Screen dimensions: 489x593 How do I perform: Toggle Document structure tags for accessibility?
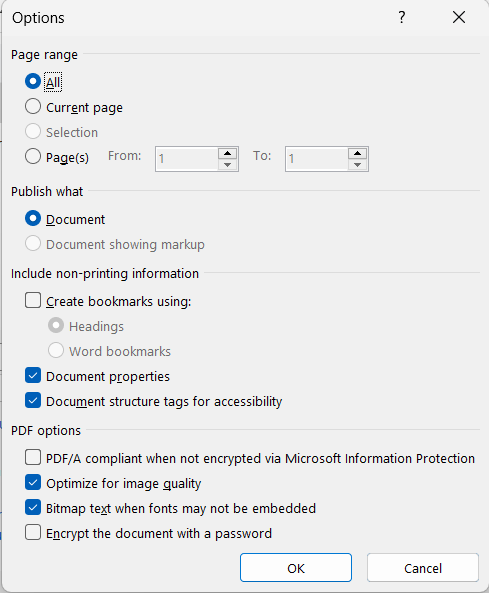pos(33,401)
